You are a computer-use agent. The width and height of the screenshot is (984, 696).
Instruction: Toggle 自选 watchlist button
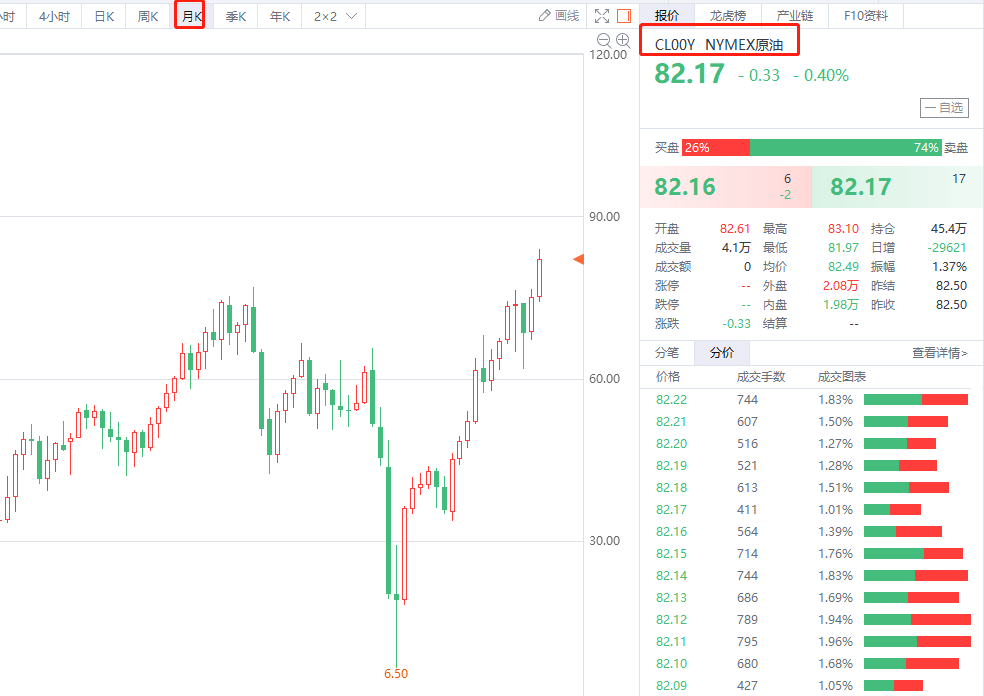(944, 108)
